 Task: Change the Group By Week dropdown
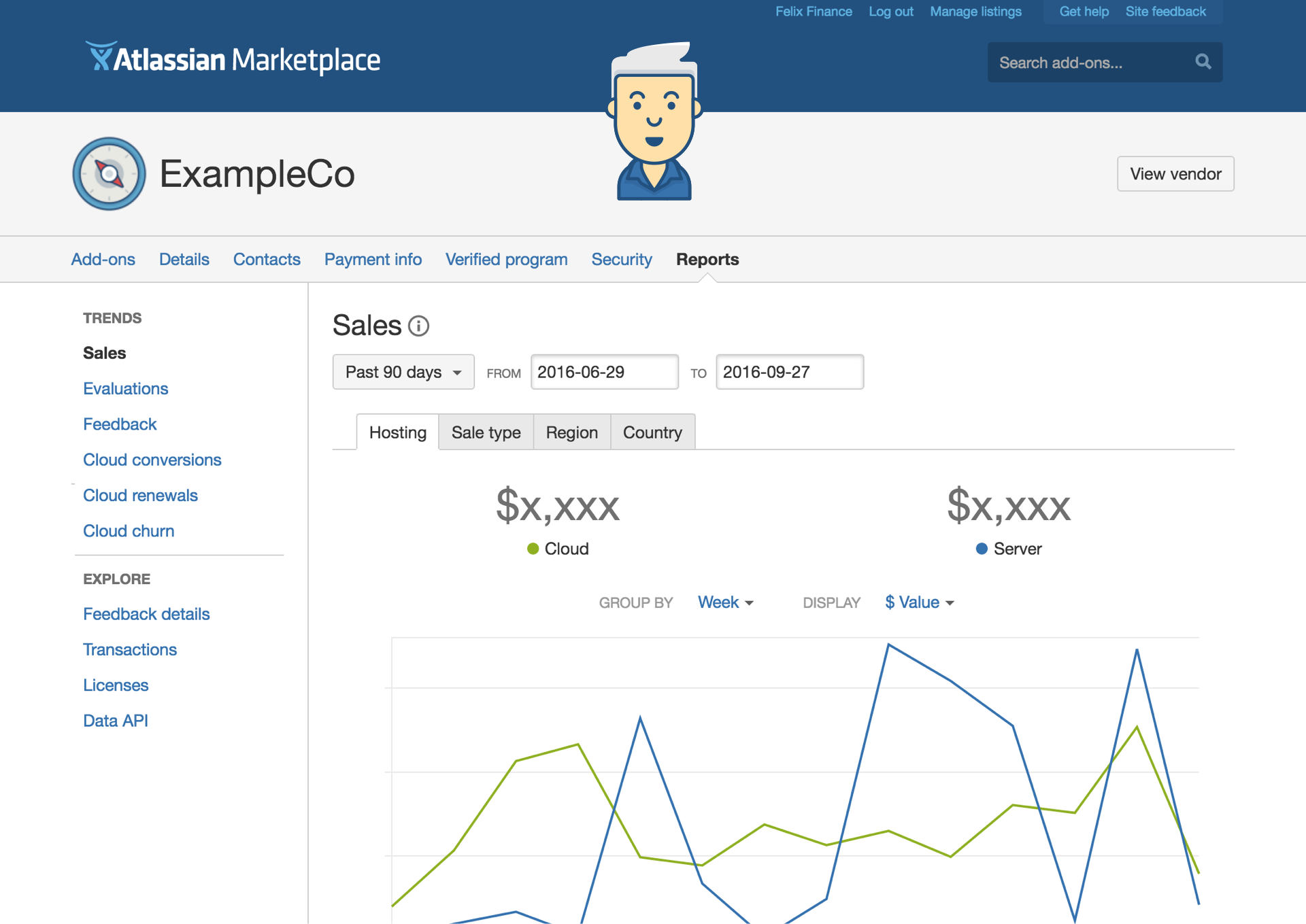[725, 602]
